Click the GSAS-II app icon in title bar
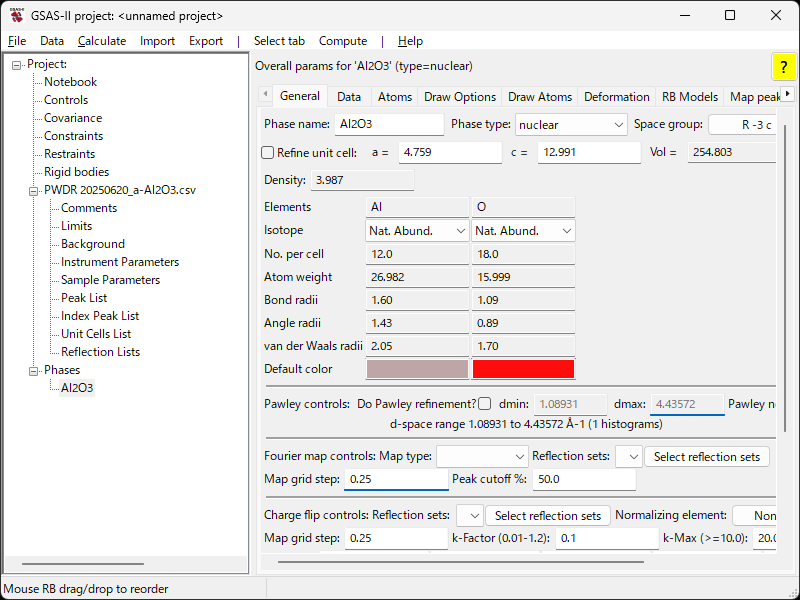This screenshot has width=800, height=600. click(17, 16)
